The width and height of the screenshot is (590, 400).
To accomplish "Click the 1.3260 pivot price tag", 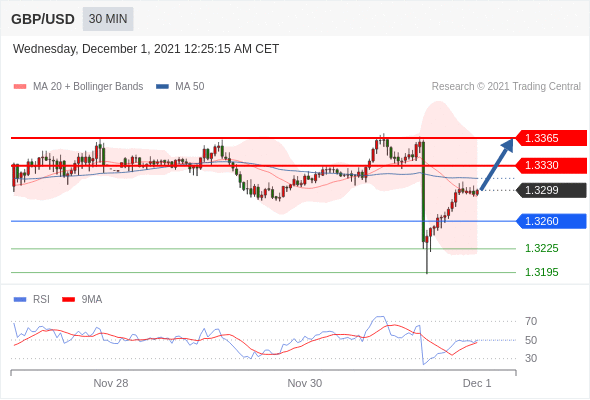I will pos(551,221).
